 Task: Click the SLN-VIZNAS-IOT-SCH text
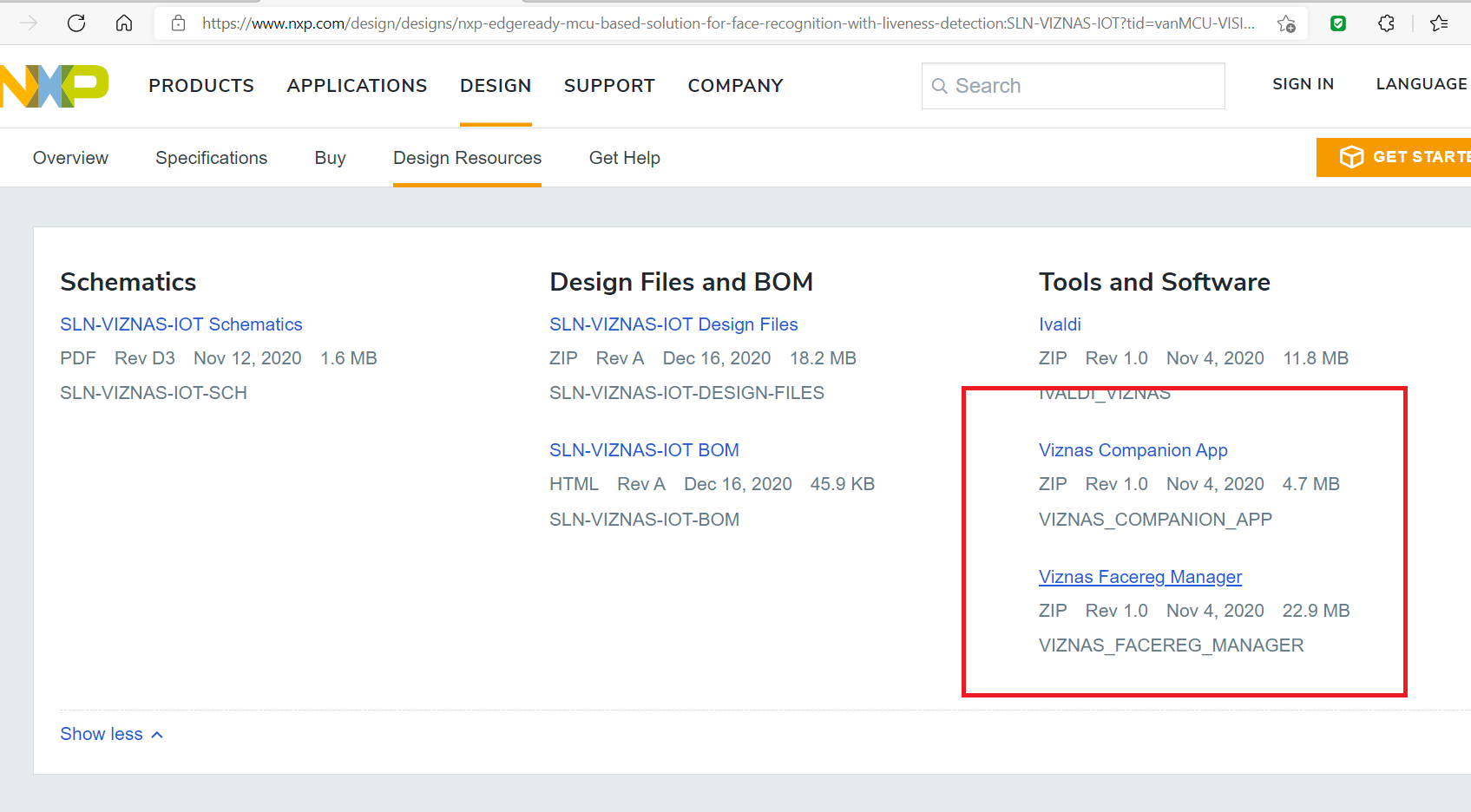pos(154,393)
